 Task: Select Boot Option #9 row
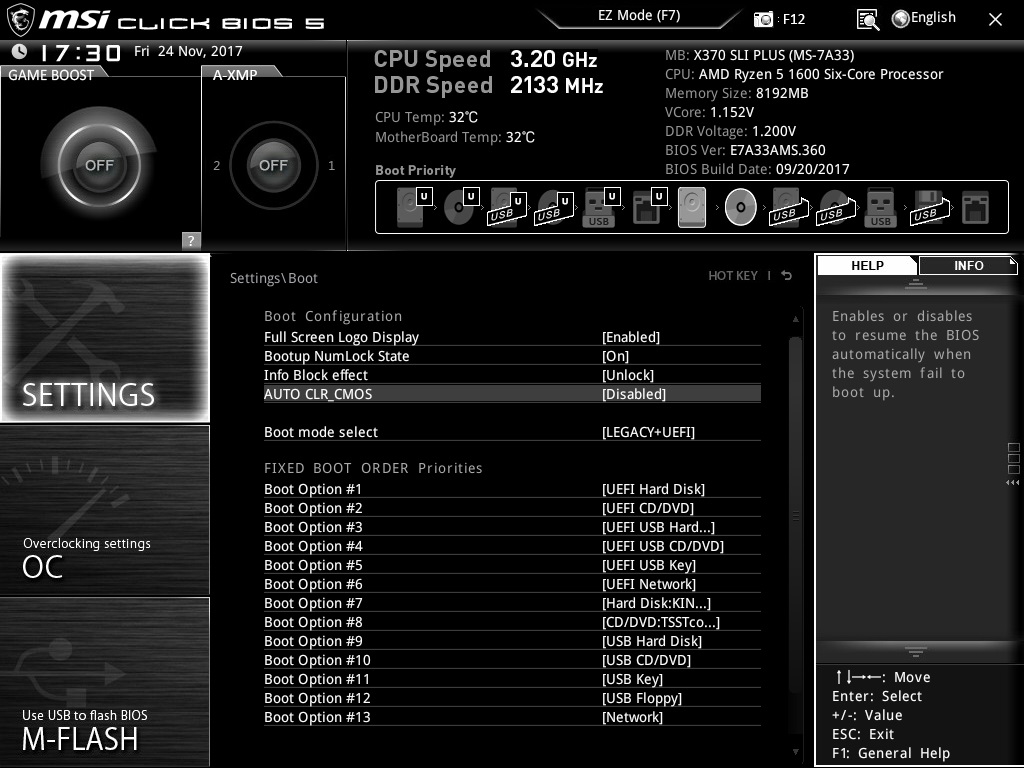(x=512, y=641)
